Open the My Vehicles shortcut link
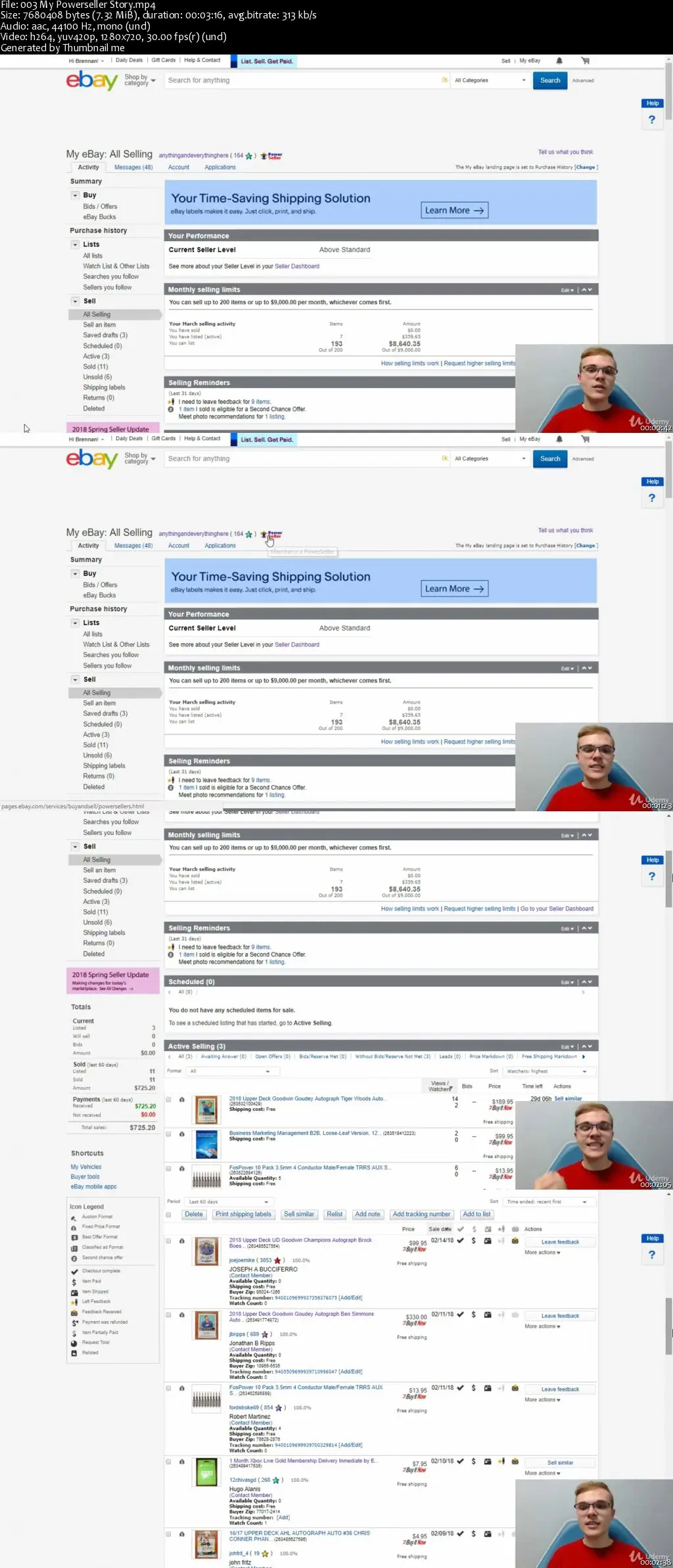The width and height of the screenshot is (673, 1568). (x=86, y=1167)
